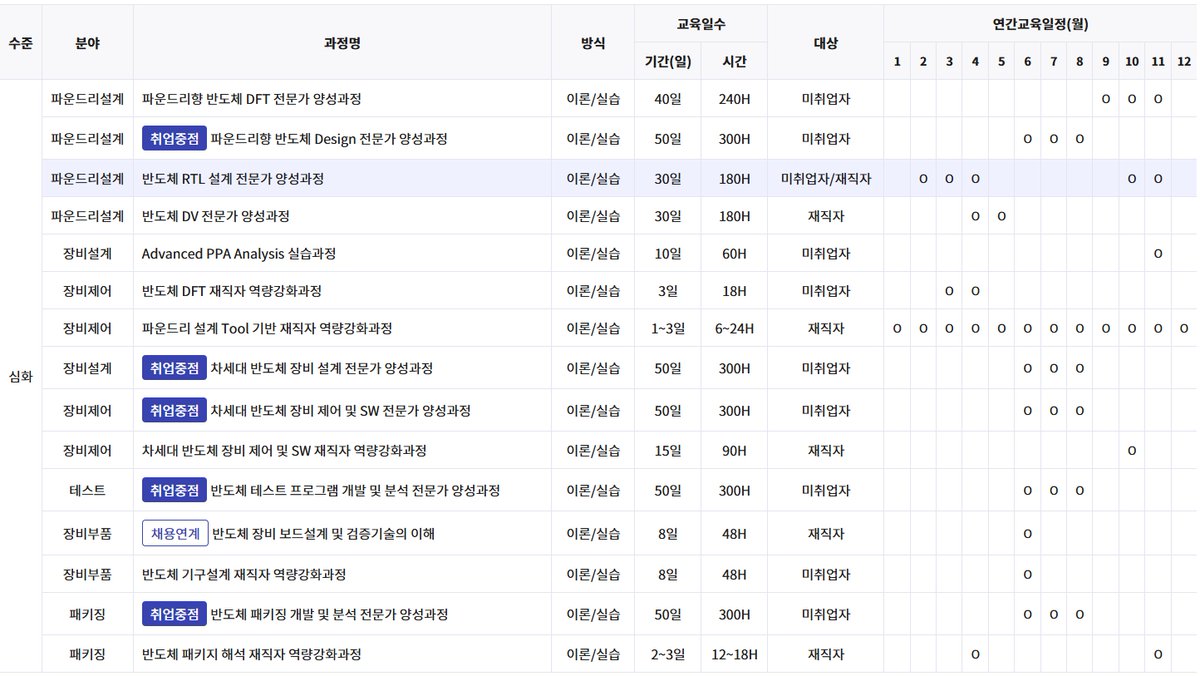
Task: Click the 교육일수 header
Action: click(701, 23)
